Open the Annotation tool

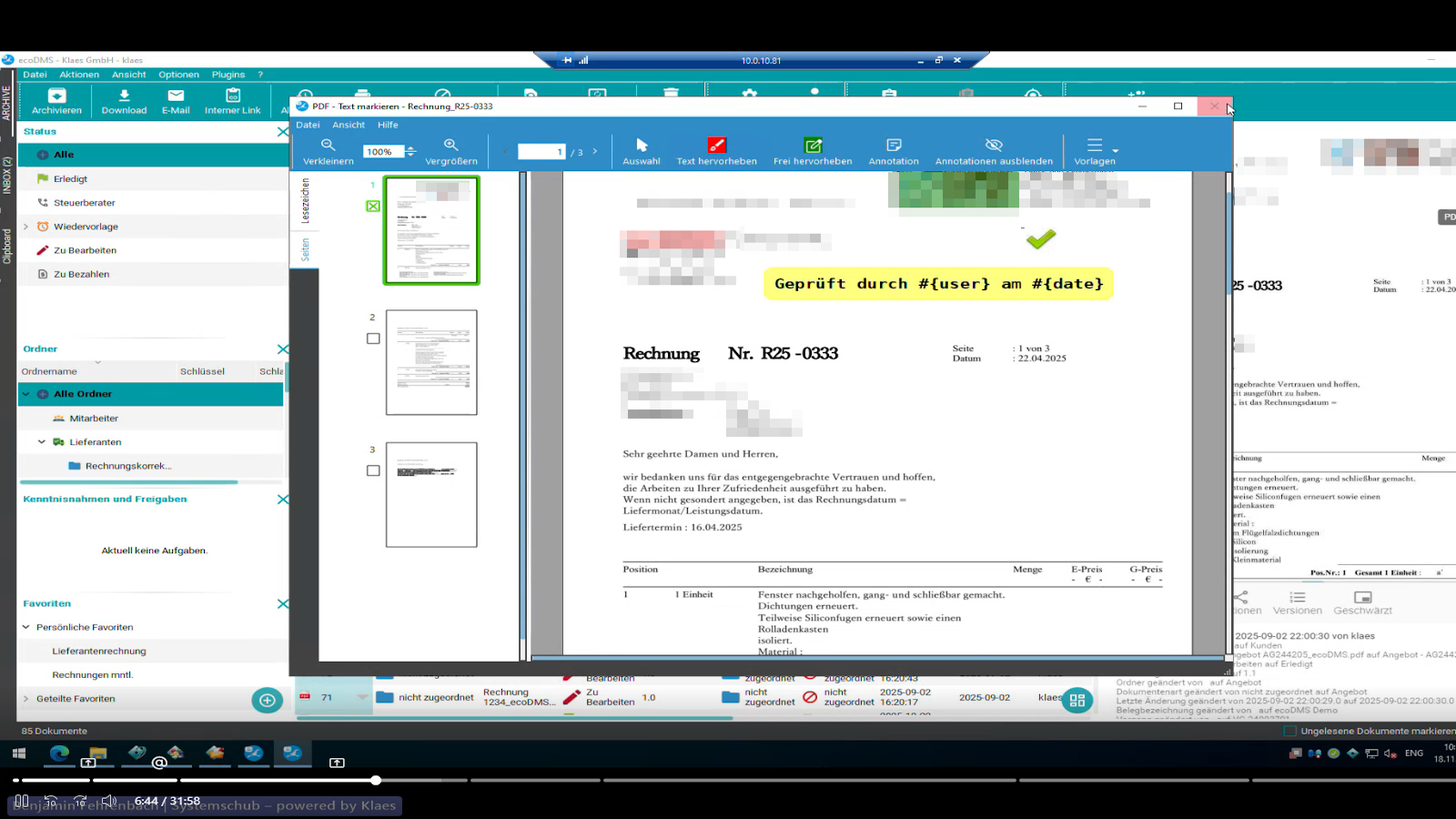click(x=894, y=146)
